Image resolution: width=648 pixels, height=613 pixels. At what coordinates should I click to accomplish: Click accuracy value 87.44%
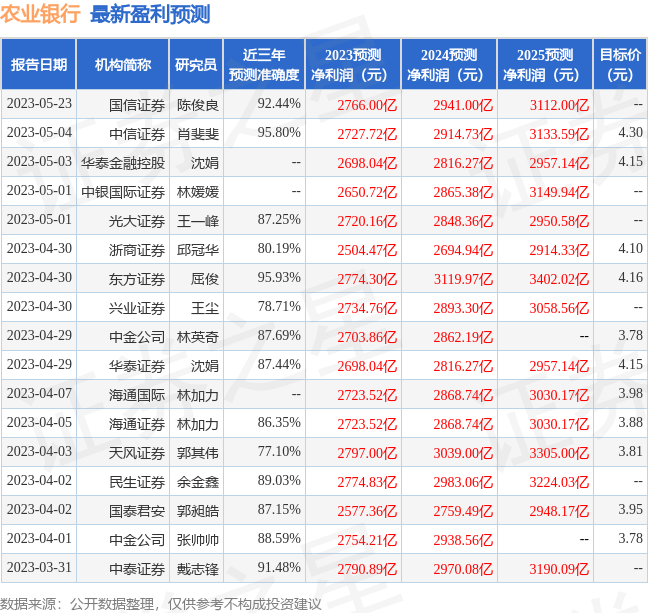[x=279, y=364]
